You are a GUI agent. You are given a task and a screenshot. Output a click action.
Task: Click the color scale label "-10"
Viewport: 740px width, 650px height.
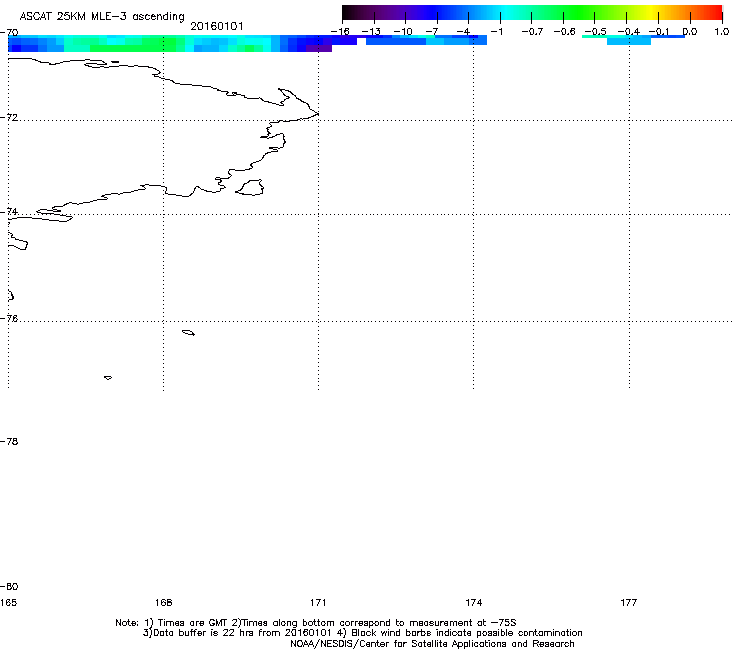(x=403, y=32)
